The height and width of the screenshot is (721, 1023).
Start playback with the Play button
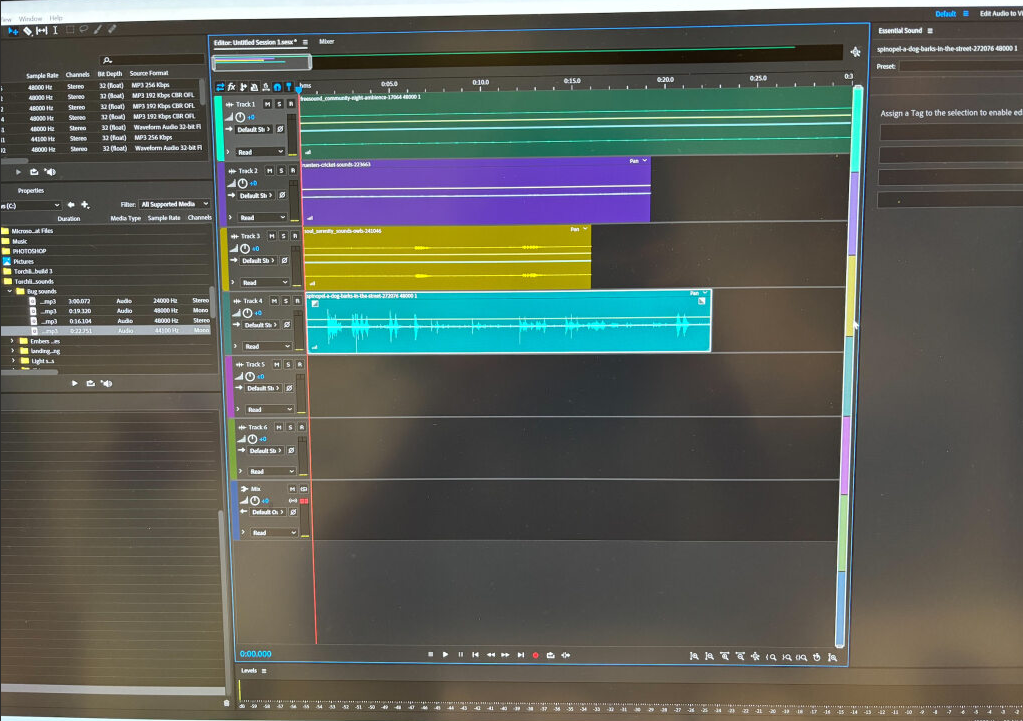pos(446,654)
